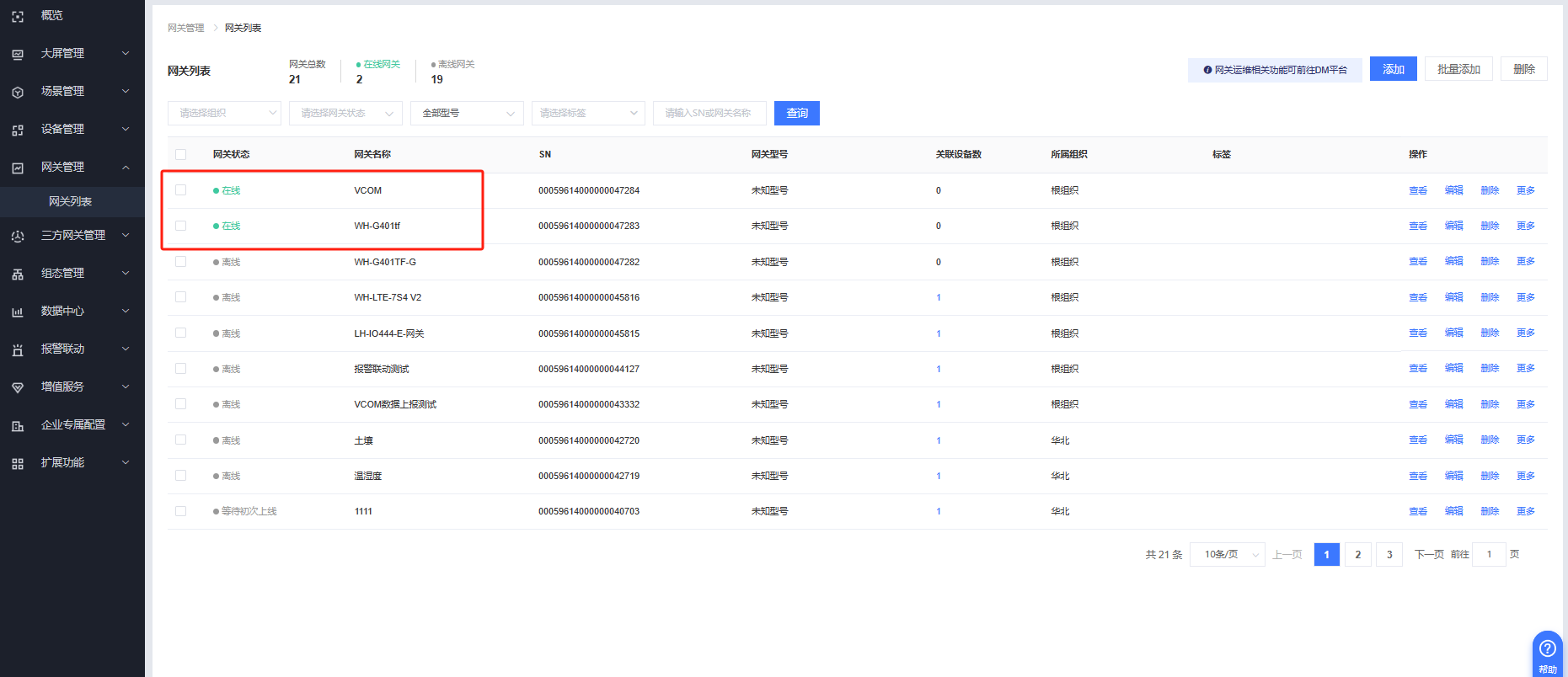Open the 帮助 help bubble icon
This screenshot has width=1568, height=677.
pyautogui.click(x=1547, y=648)
